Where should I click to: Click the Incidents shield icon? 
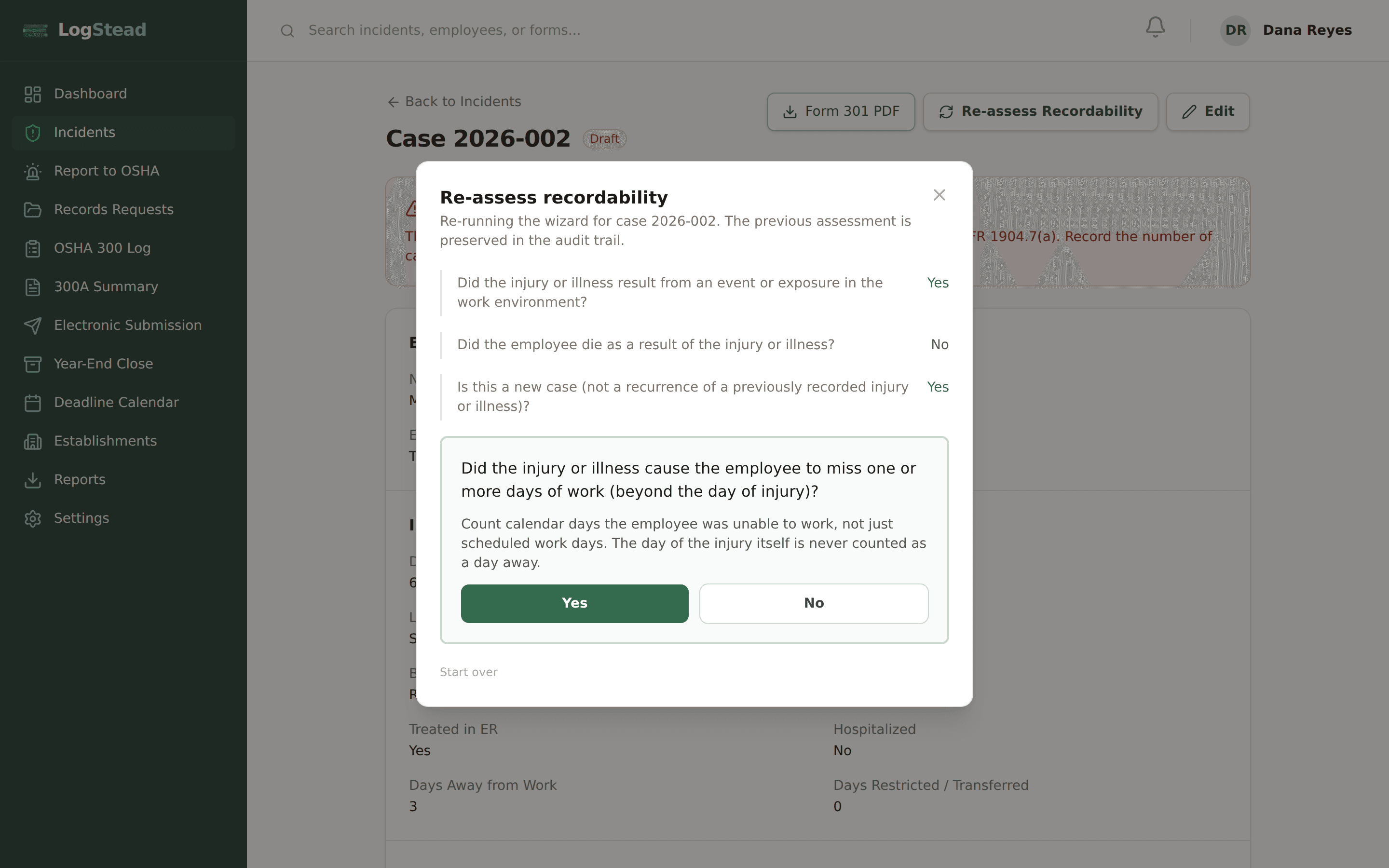(33, 133)
